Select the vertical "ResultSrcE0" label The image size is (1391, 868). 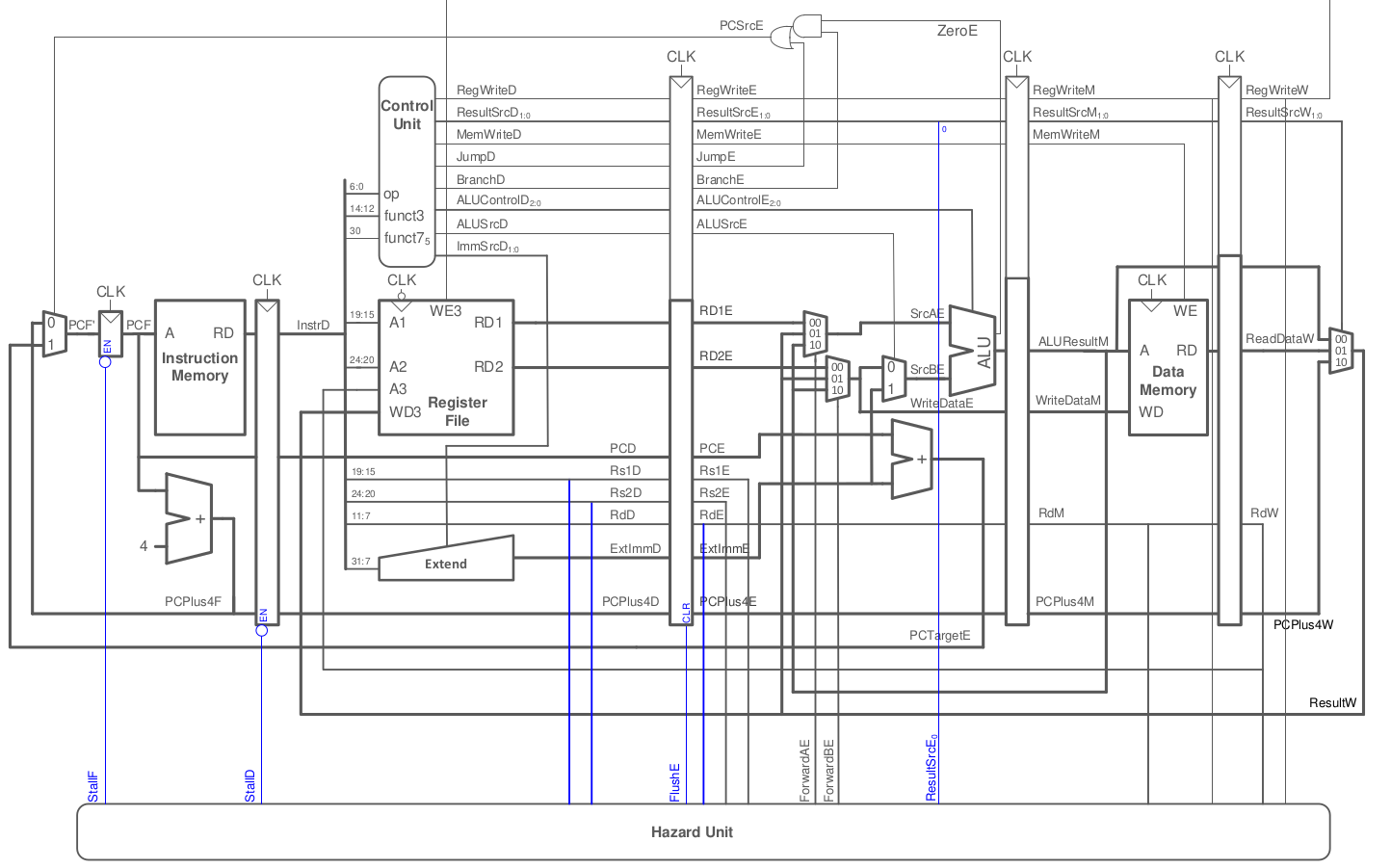(x=932, y=768)
